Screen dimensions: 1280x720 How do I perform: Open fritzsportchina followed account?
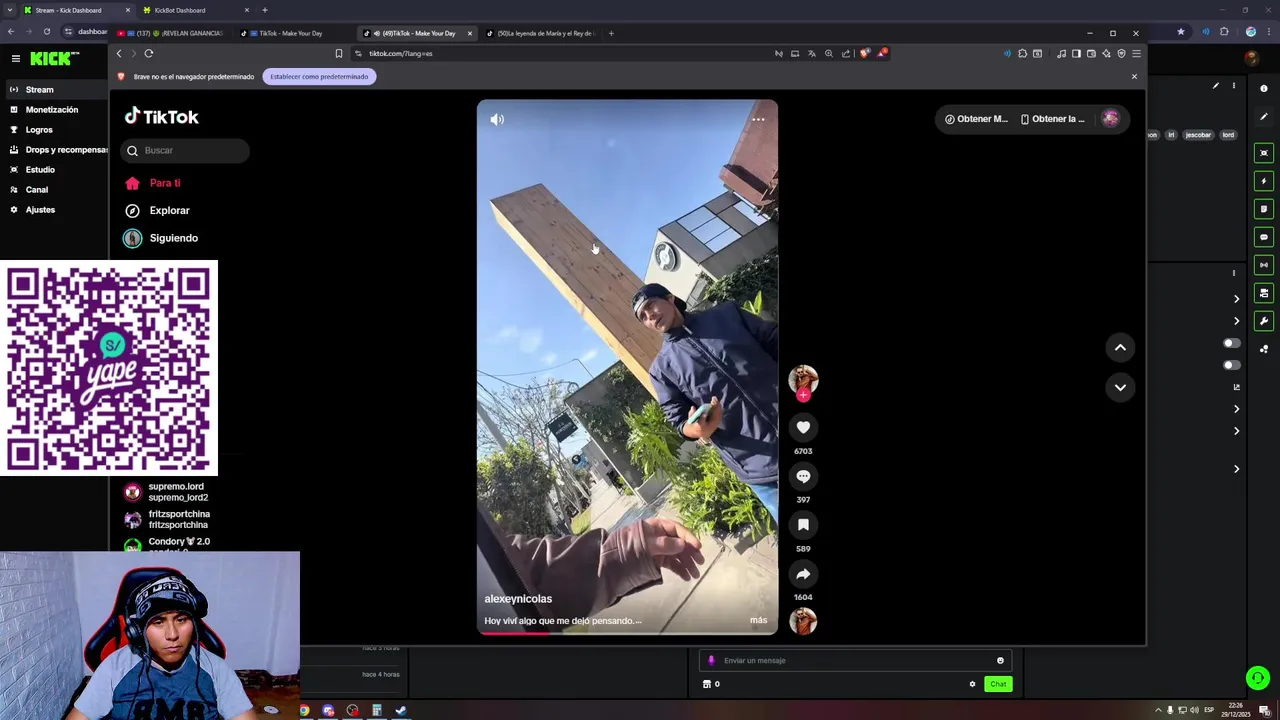(x=166, y=520)
